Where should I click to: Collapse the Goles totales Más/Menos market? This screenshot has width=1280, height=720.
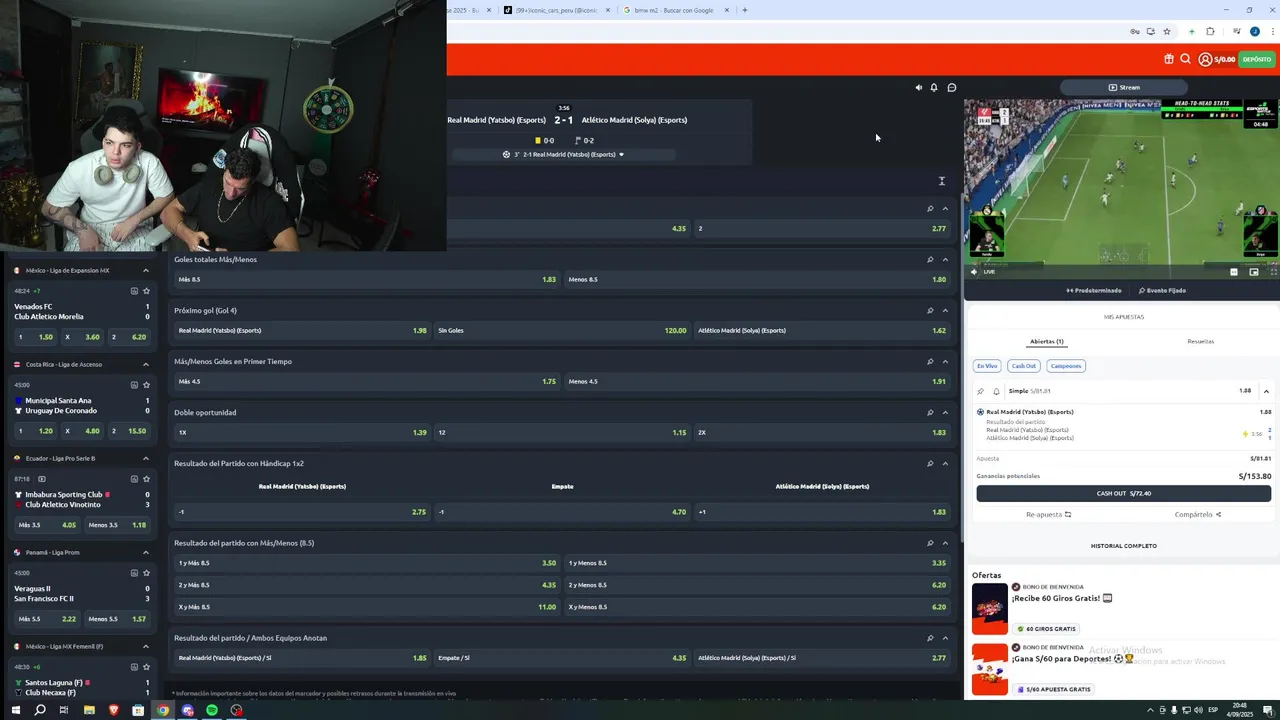click(945, 259)
